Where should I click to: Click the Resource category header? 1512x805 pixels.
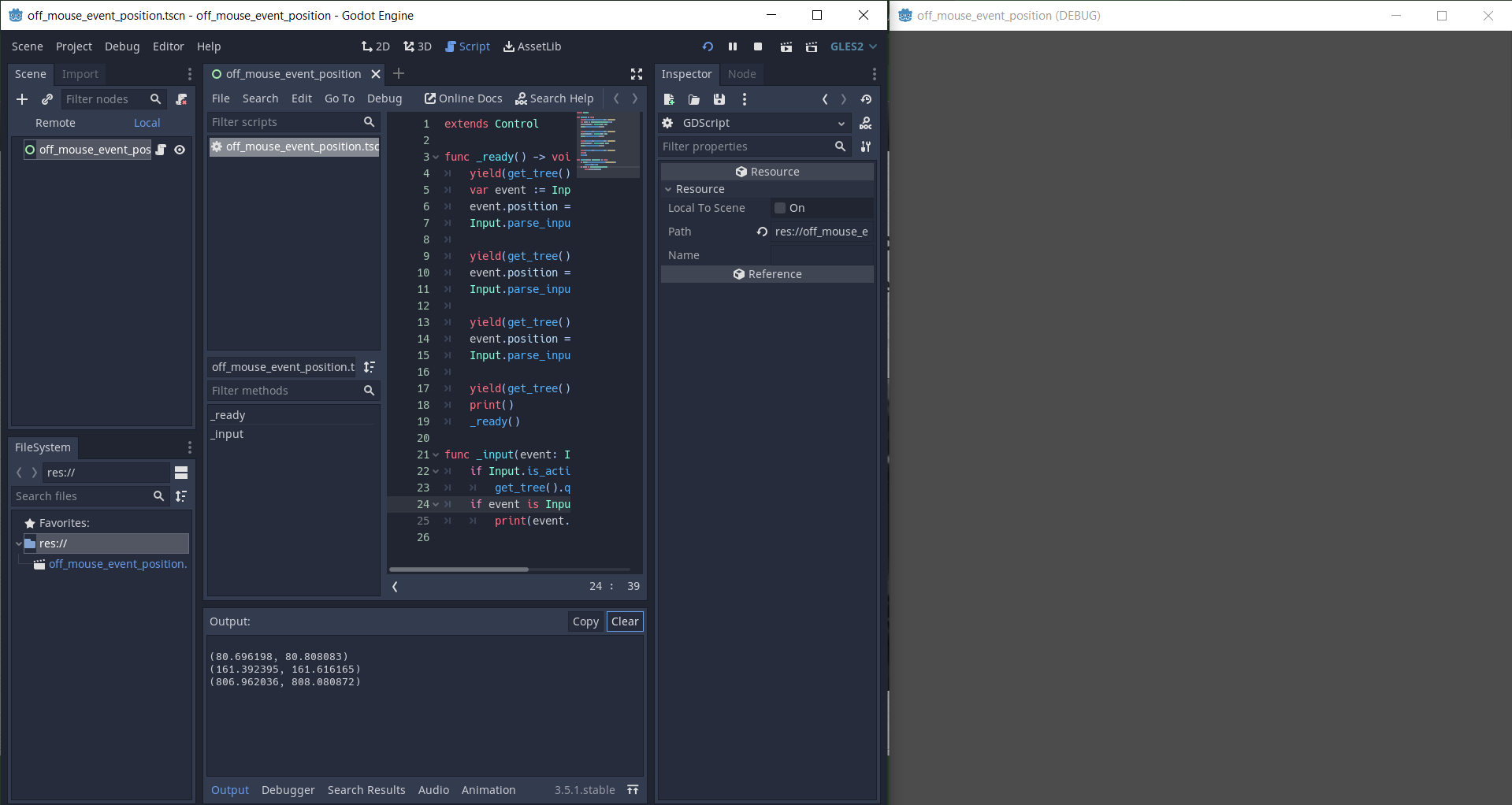point(767,172)
